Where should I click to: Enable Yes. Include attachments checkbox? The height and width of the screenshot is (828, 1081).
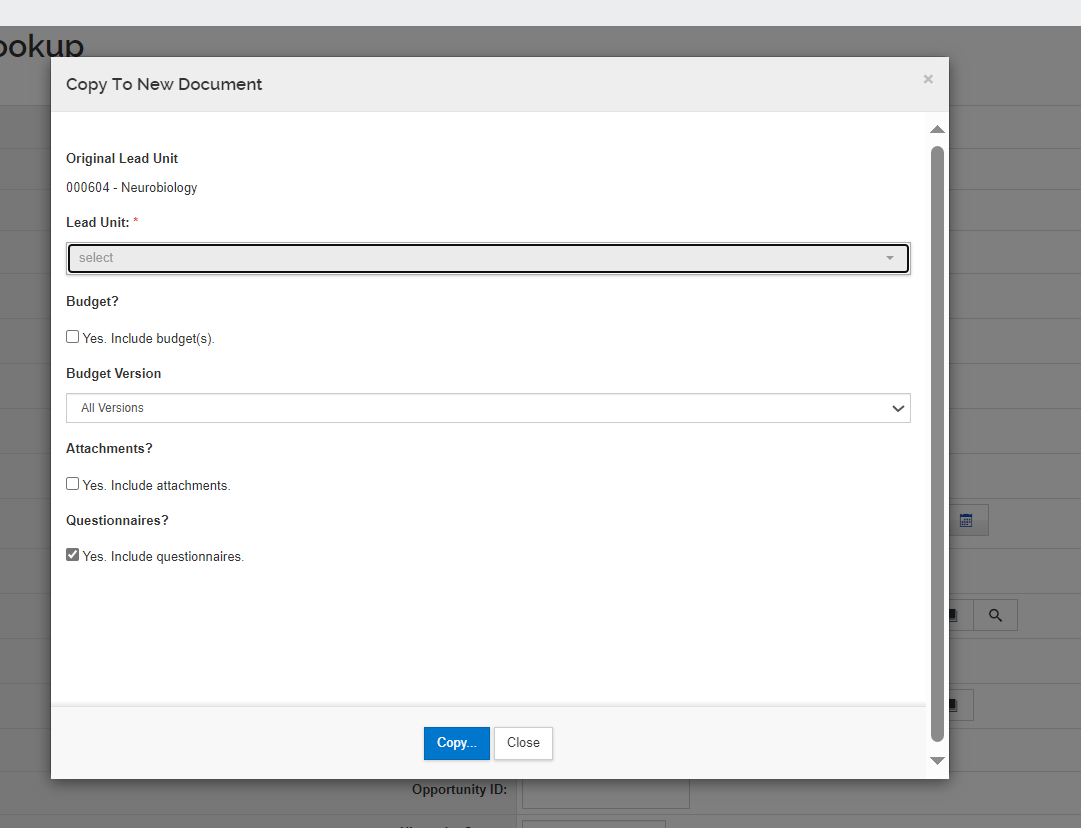tap(72, 483)
